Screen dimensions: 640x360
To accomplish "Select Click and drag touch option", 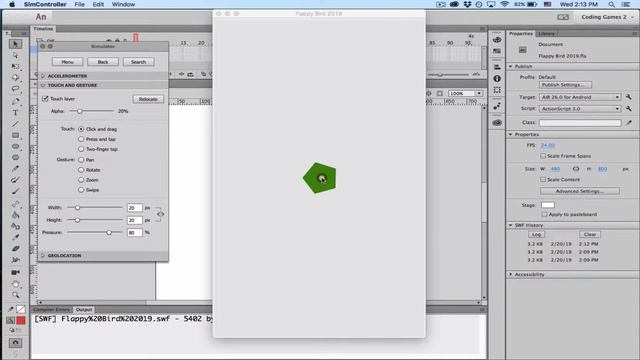I will coord(81,129).
